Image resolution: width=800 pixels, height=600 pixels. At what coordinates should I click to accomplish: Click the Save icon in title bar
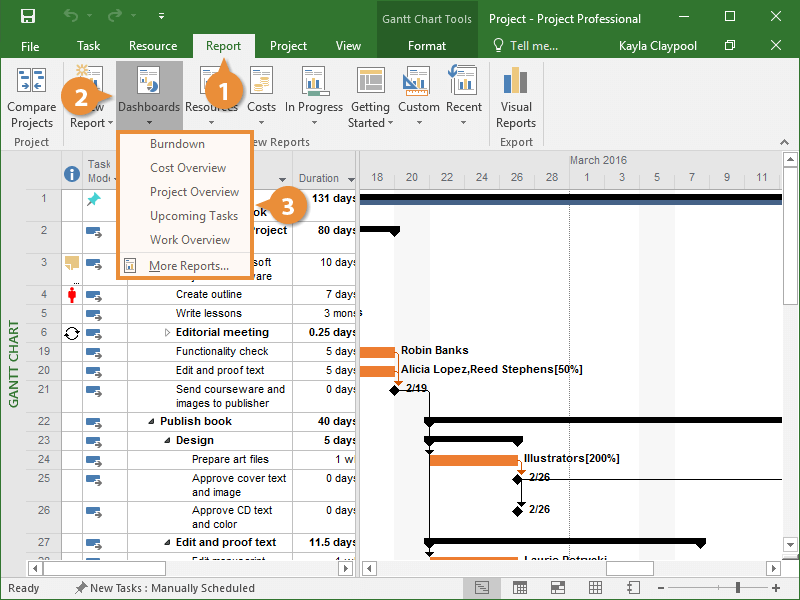(28, 17)
